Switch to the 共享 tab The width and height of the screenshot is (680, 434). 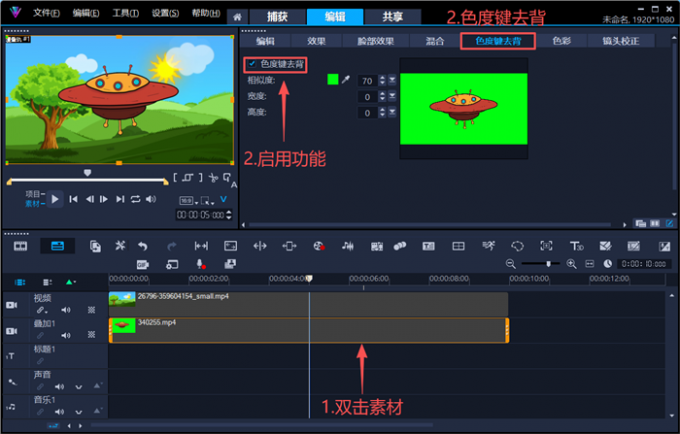pos(392,17)
